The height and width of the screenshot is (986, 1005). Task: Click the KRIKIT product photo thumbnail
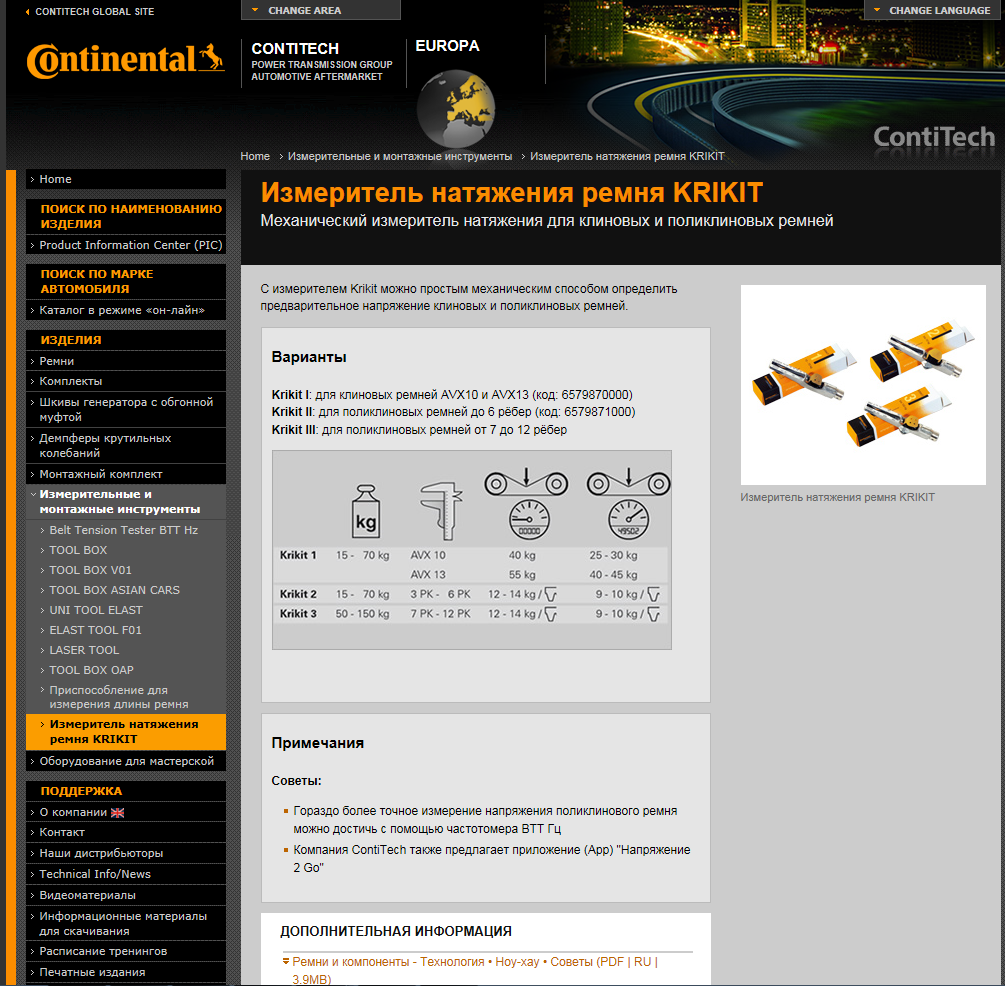(862, 385)
